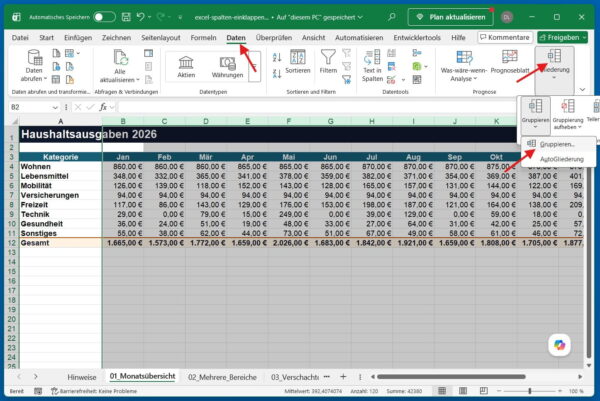
Task: Click the Alle aktualisieren refresh icon
Action: pos(120,57)
